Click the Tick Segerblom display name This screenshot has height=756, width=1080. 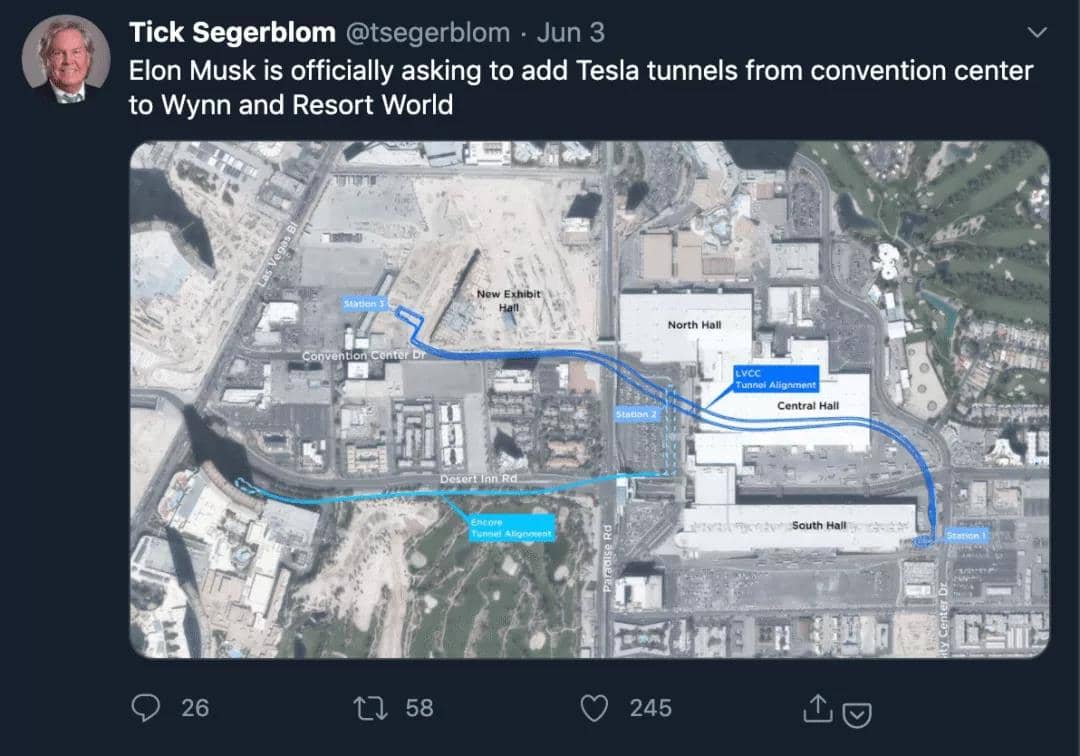coord(232,33)
